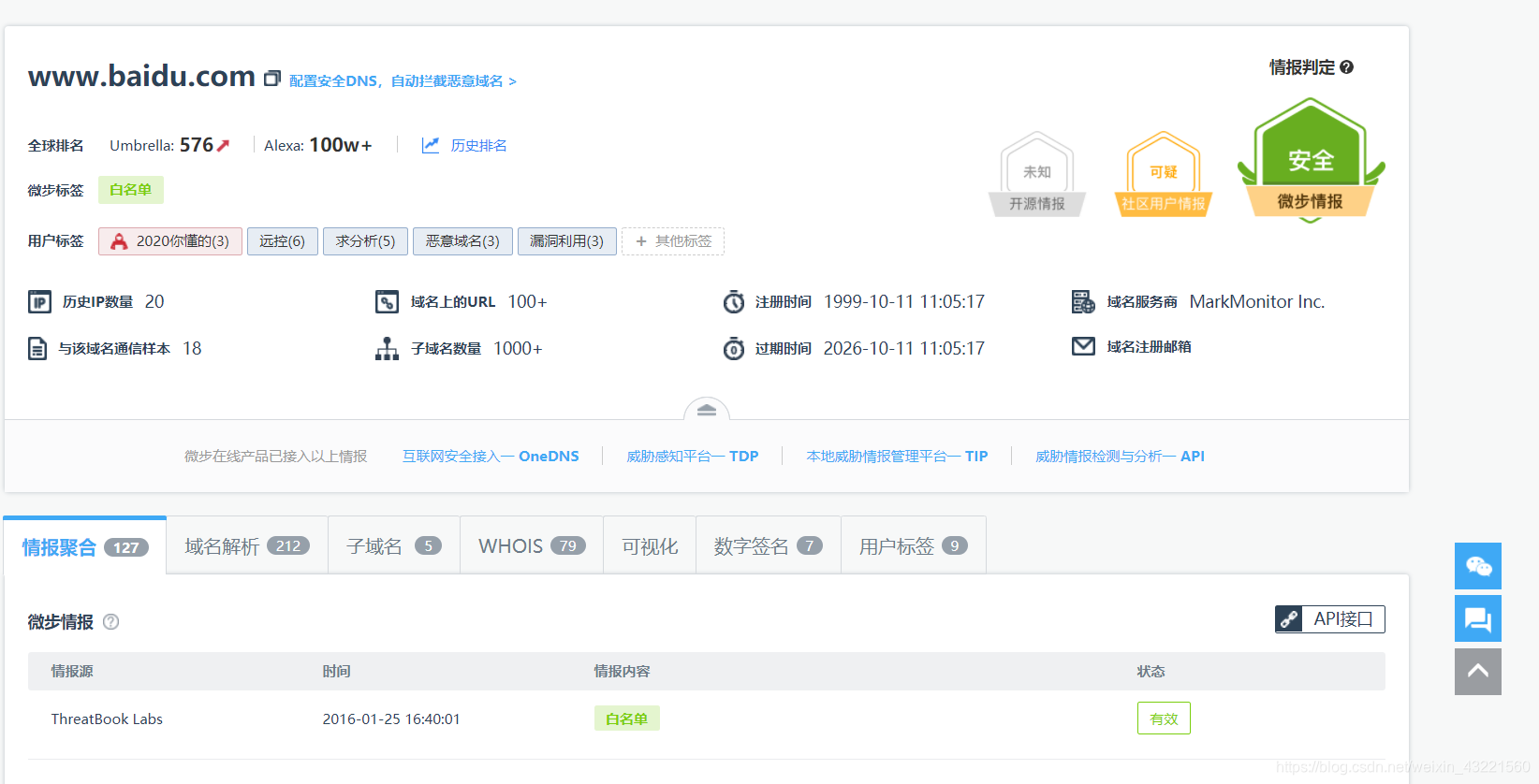
Task: Switch to the WHOIS tab
Action: (532, 545)
